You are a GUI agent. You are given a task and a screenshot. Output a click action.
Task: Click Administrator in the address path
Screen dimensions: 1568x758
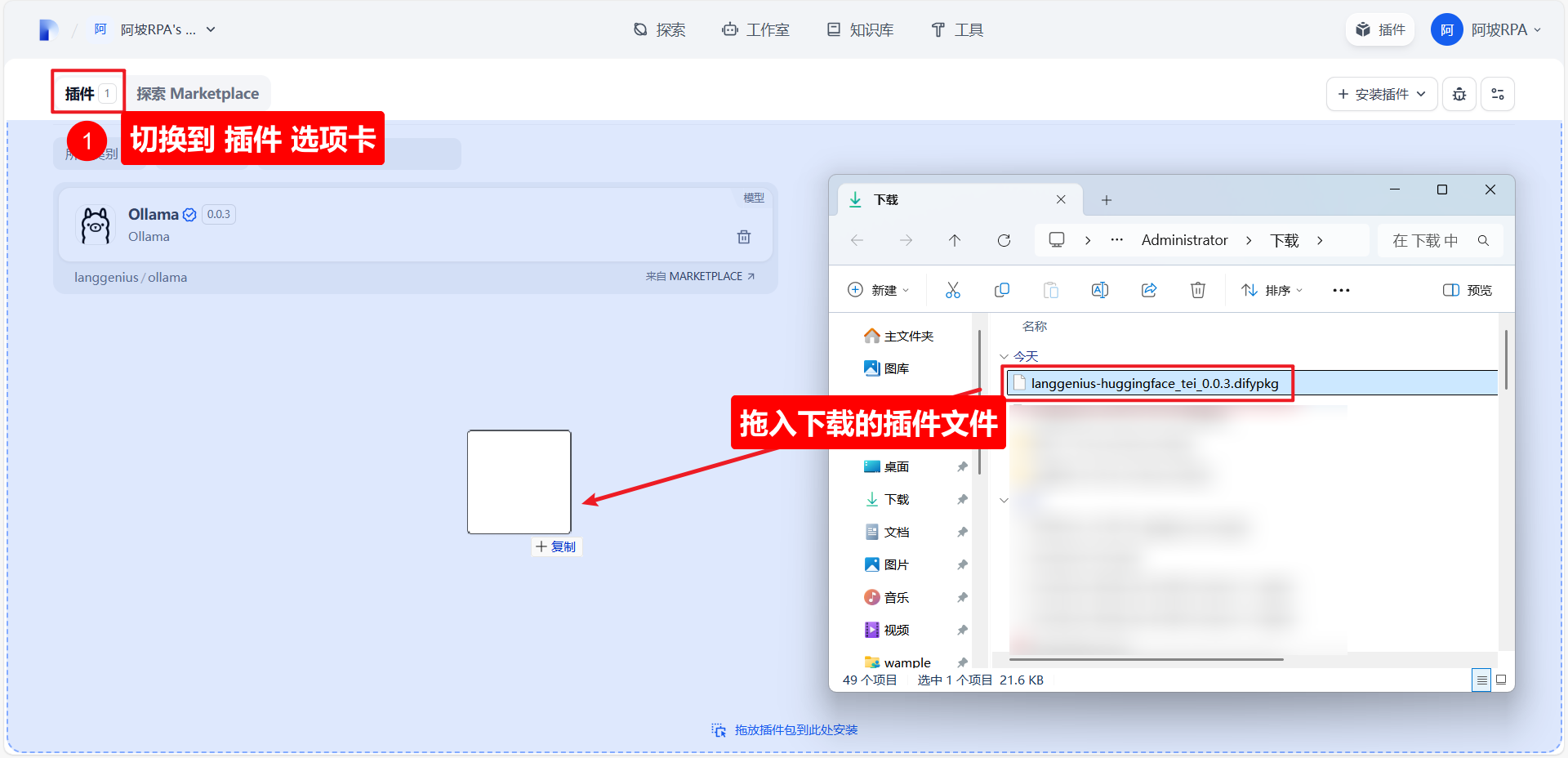[x=1184, y=240]
